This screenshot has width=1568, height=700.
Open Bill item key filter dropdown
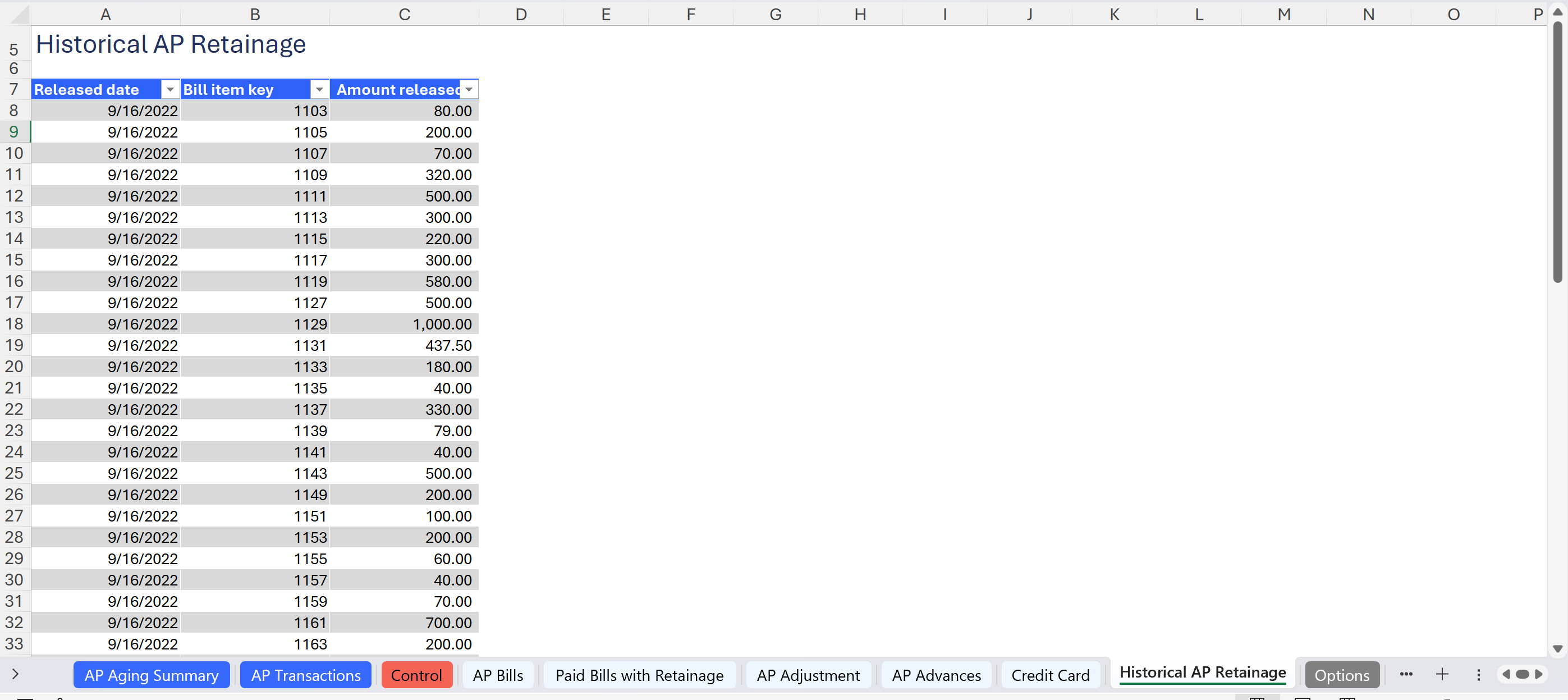pos(319,89)
